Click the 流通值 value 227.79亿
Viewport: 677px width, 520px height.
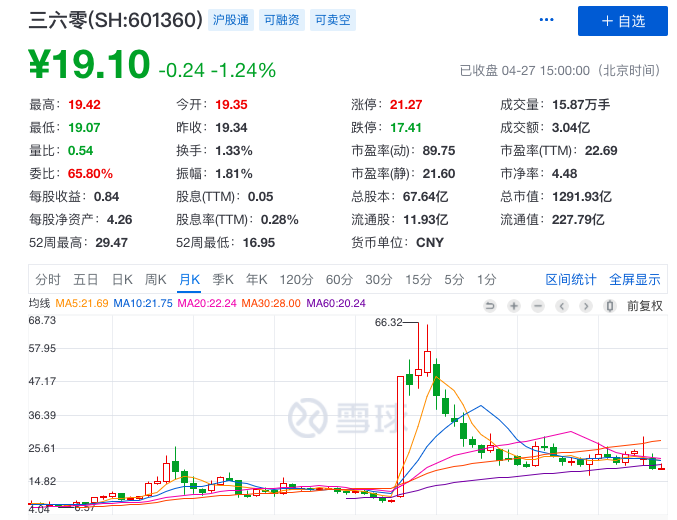578,220
